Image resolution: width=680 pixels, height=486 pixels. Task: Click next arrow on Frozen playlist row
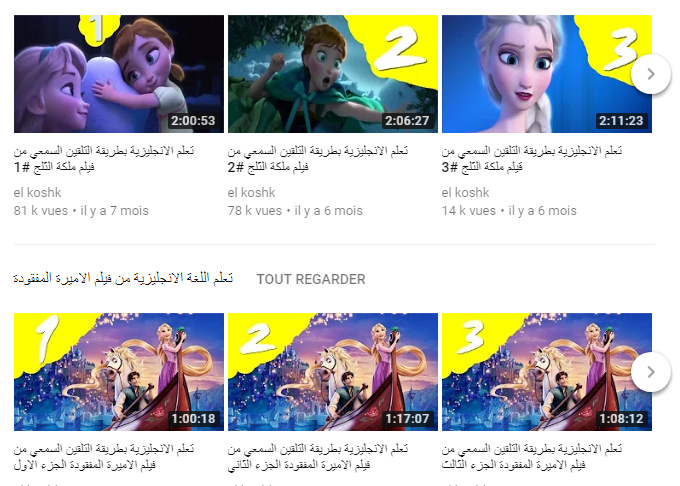coord(651,74)
